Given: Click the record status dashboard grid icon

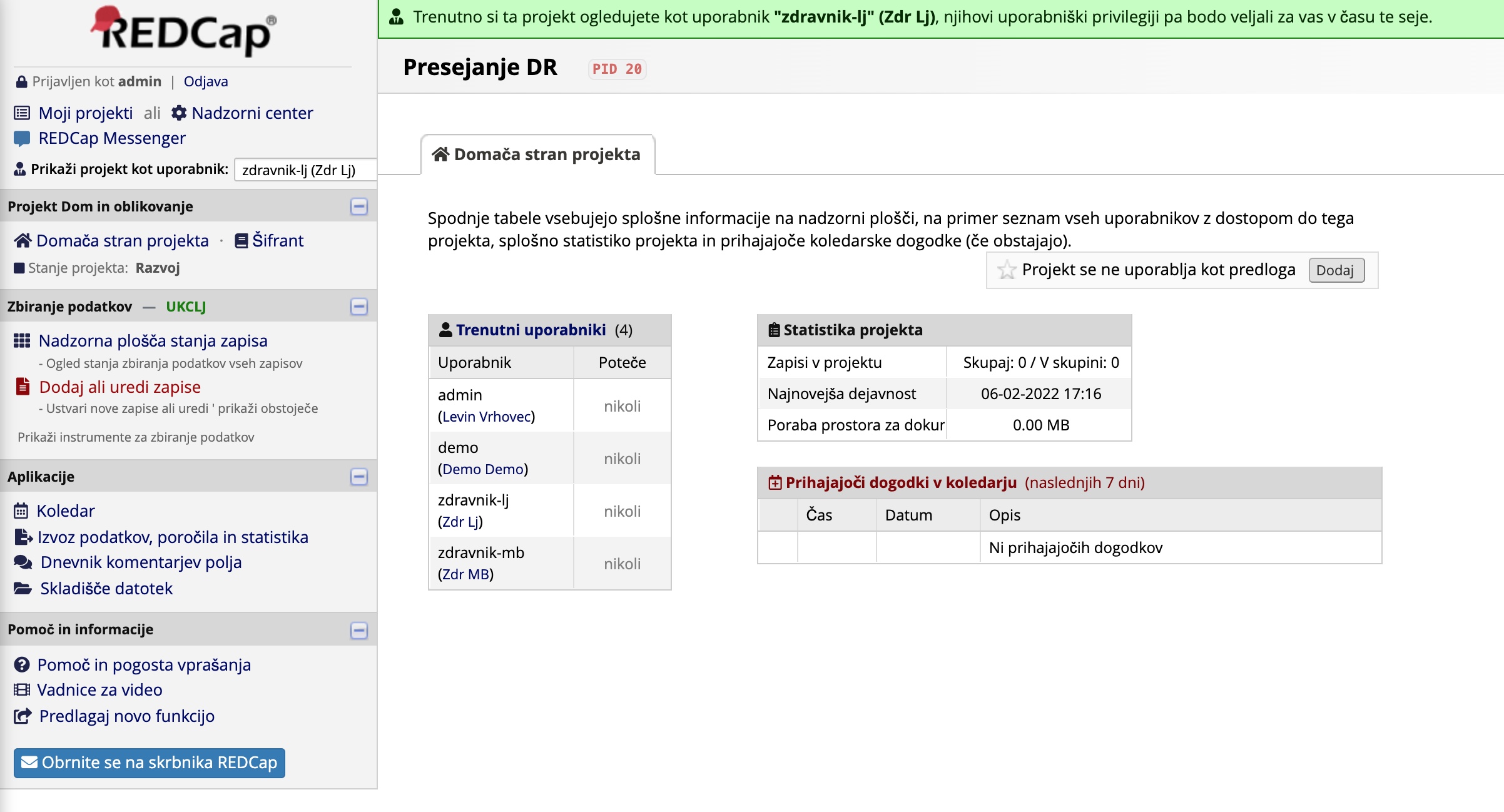Looking at the screenshot, I should click(x=22, y=341).
